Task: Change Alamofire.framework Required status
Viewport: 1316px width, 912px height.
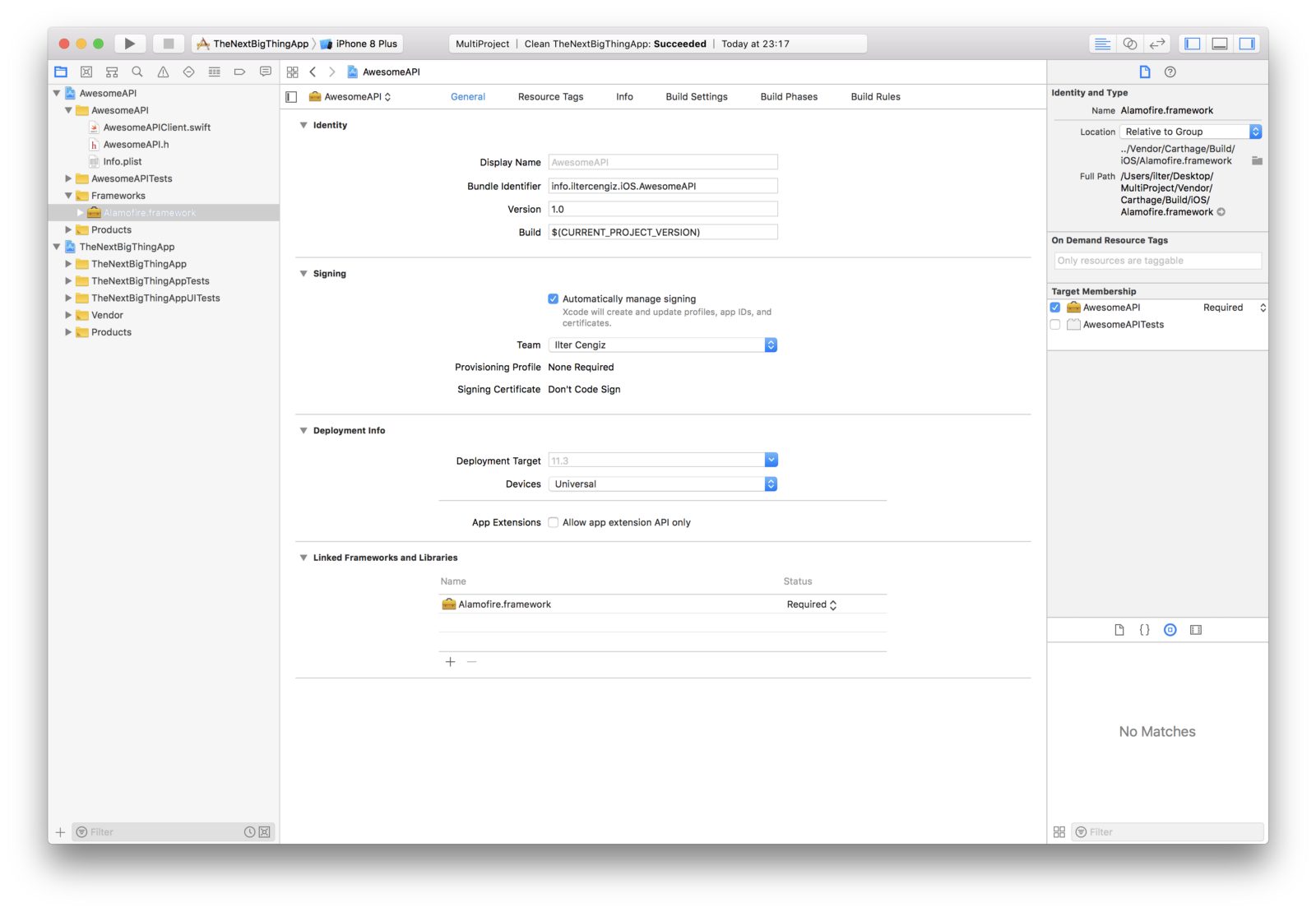Action: pyautogui.click(x=812, y=604)
